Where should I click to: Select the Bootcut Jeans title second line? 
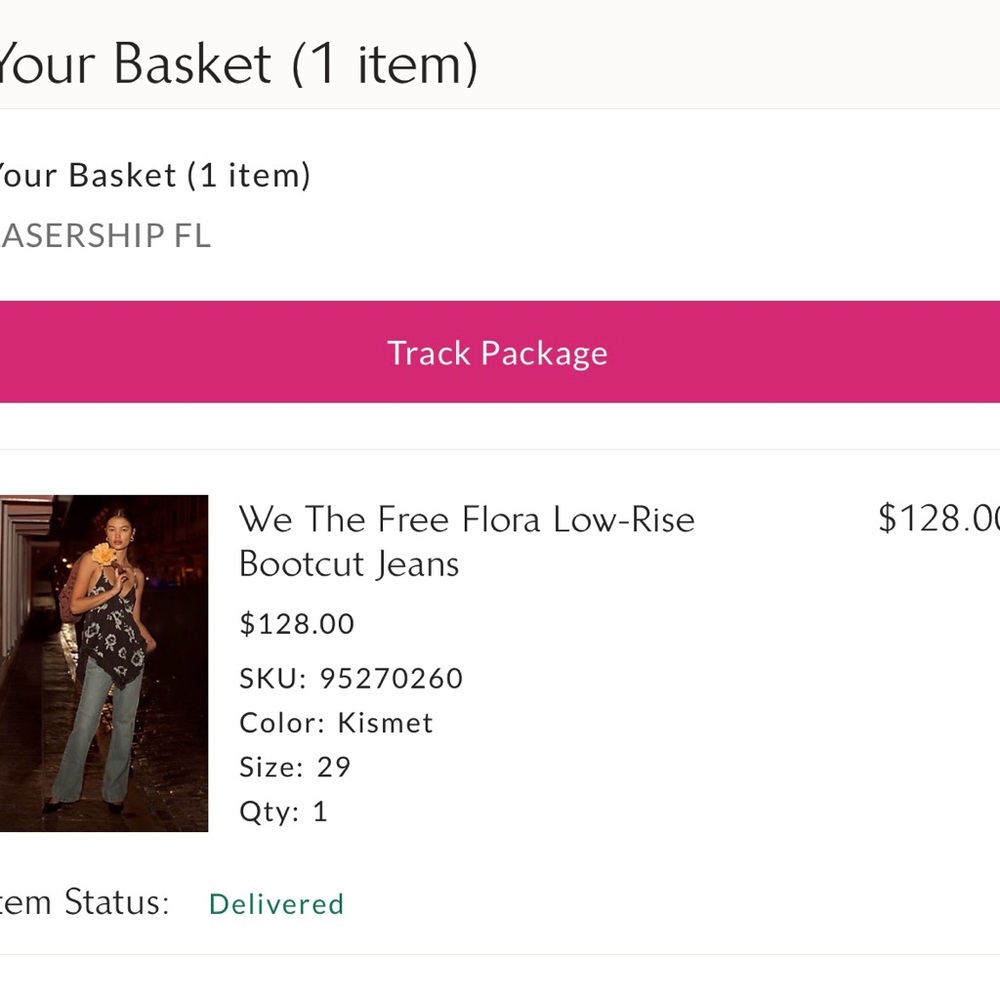[348, 563]
